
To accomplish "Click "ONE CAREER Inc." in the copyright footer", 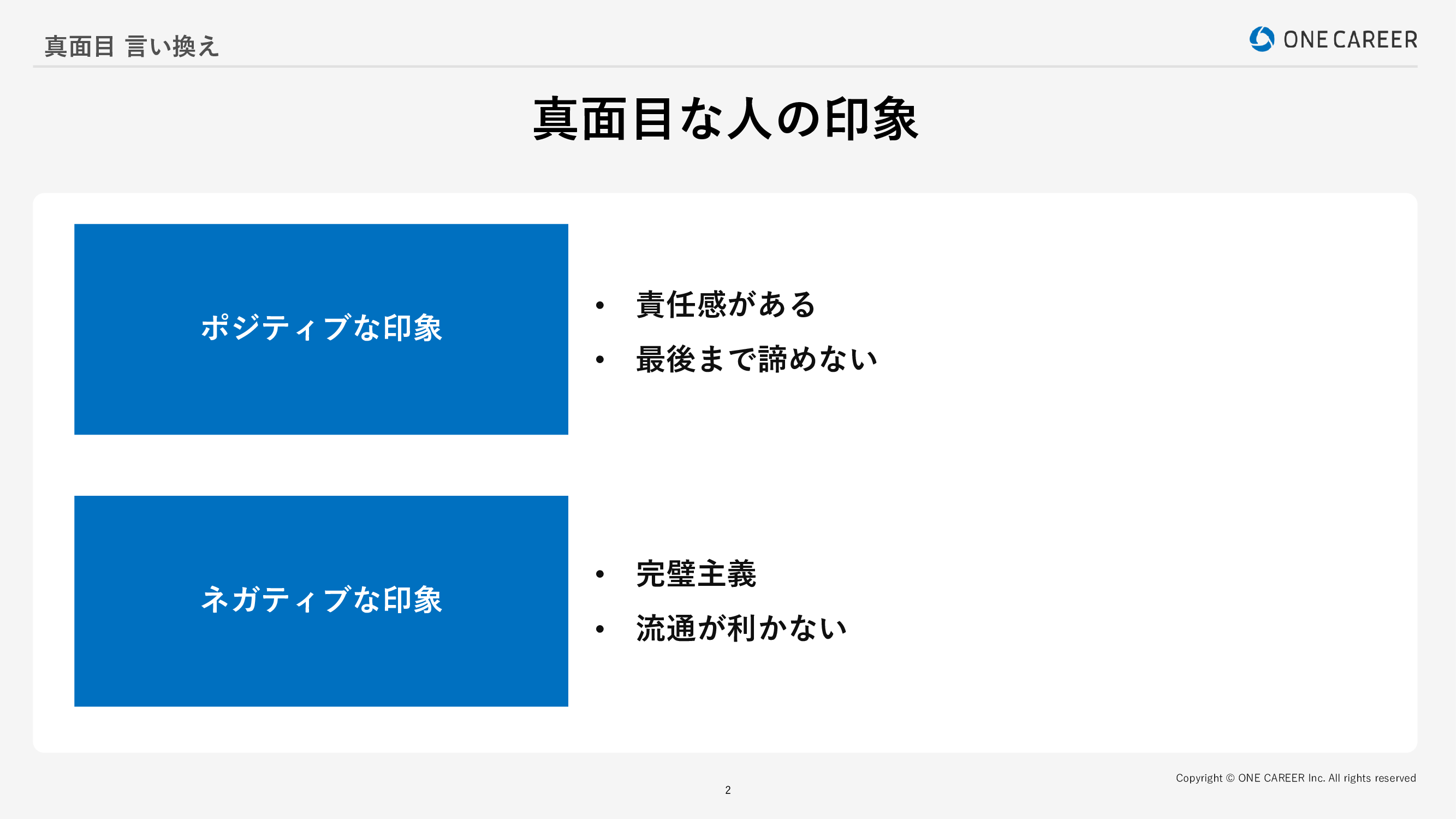I will click(x=1281, y=778).
